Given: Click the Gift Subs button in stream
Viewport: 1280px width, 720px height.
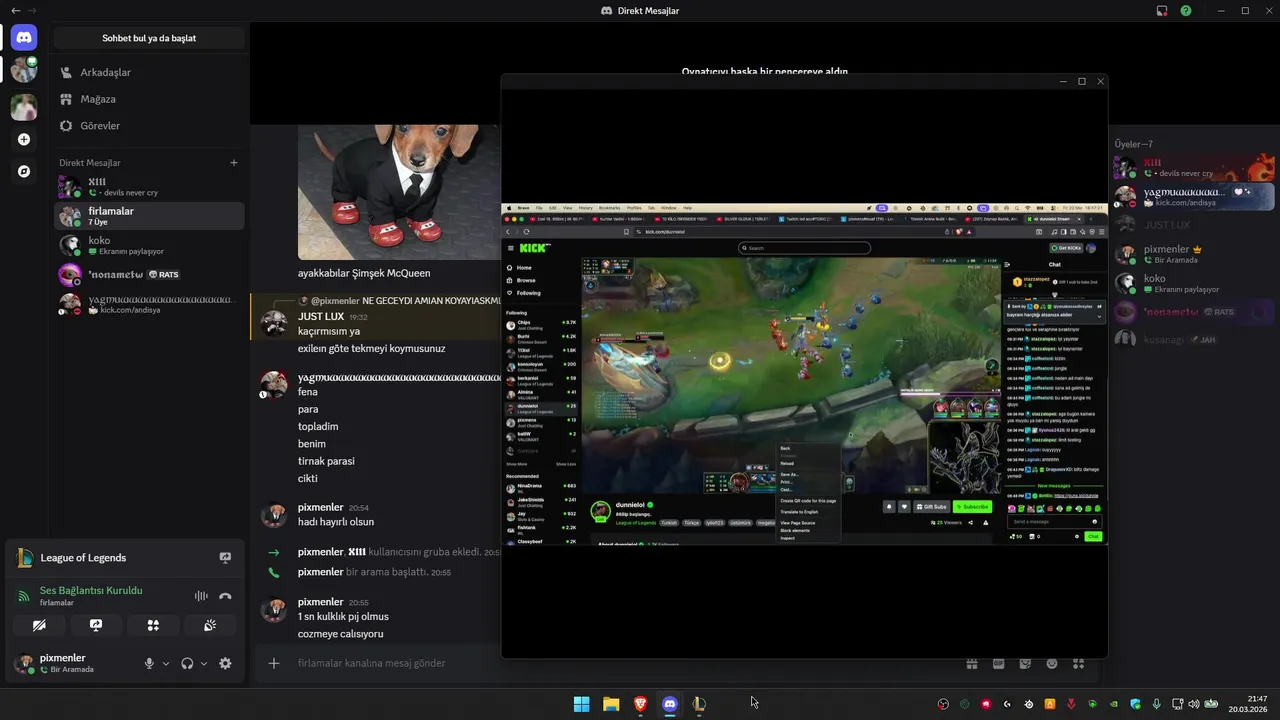Looking at the screenshot, I should pyautogui.click(x=930, y=507).
